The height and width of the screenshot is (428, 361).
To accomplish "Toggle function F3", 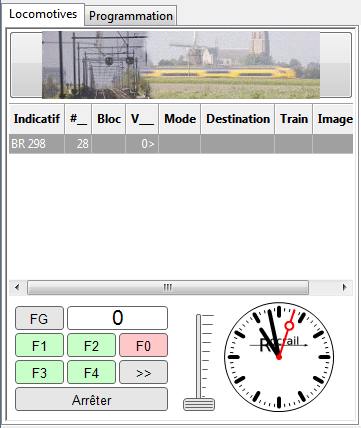I will 39,372.
